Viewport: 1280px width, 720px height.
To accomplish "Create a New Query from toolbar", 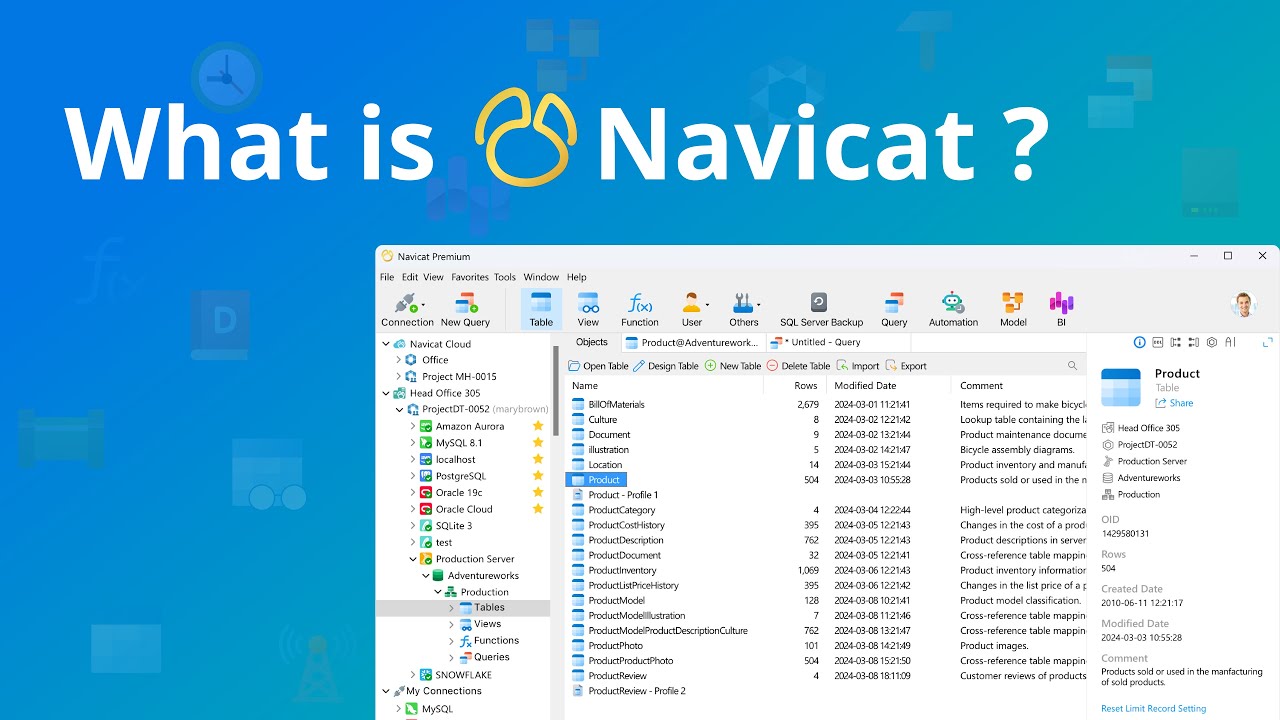I will click(x=465, y=309).
